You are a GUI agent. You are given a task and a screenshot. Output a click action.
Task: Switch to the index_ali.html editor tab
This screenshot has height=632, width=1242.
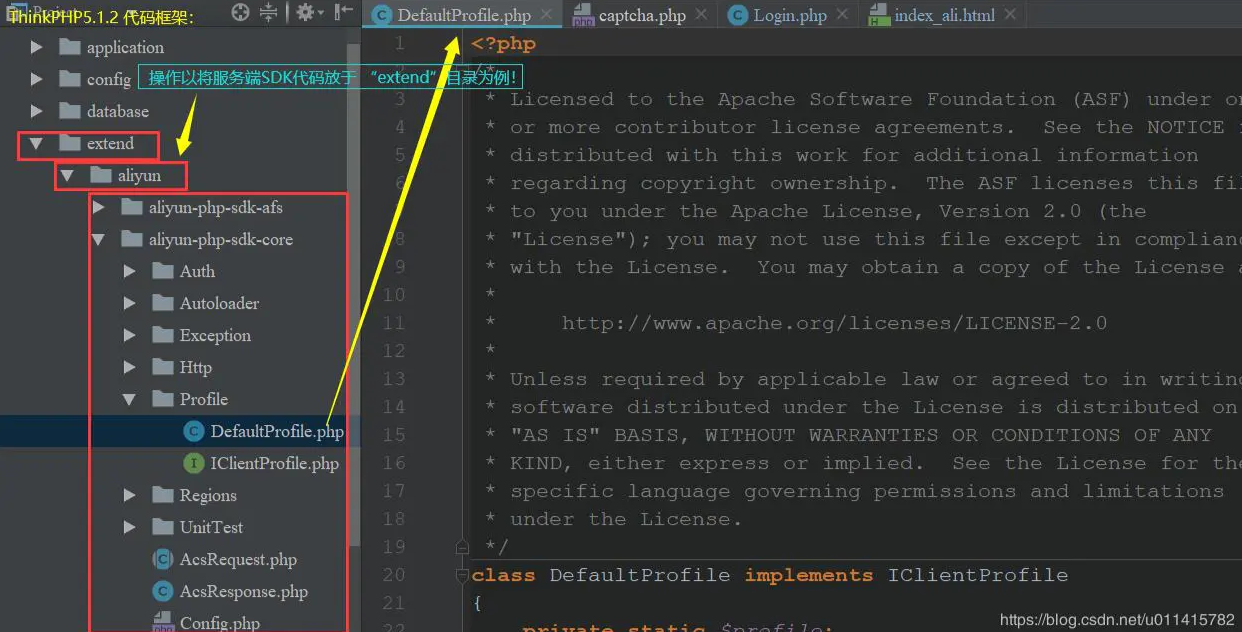coord(944,15)
